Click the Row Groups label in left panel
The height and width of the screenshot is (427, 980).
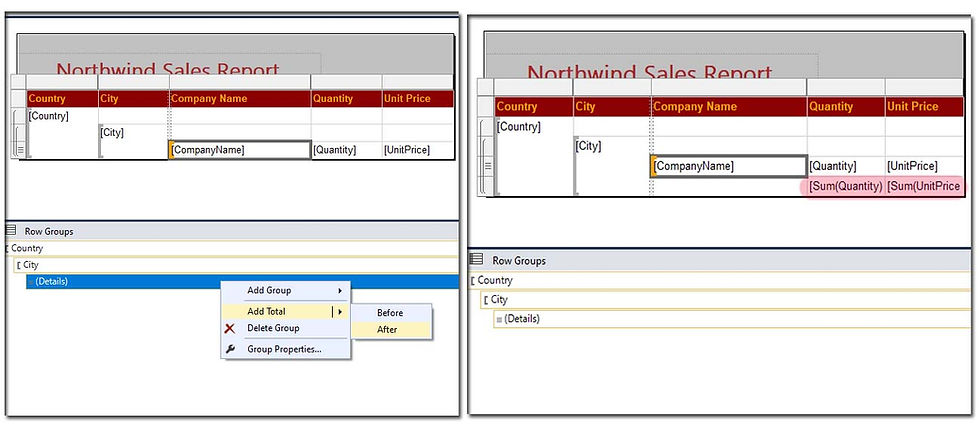[x=49, y=231]
